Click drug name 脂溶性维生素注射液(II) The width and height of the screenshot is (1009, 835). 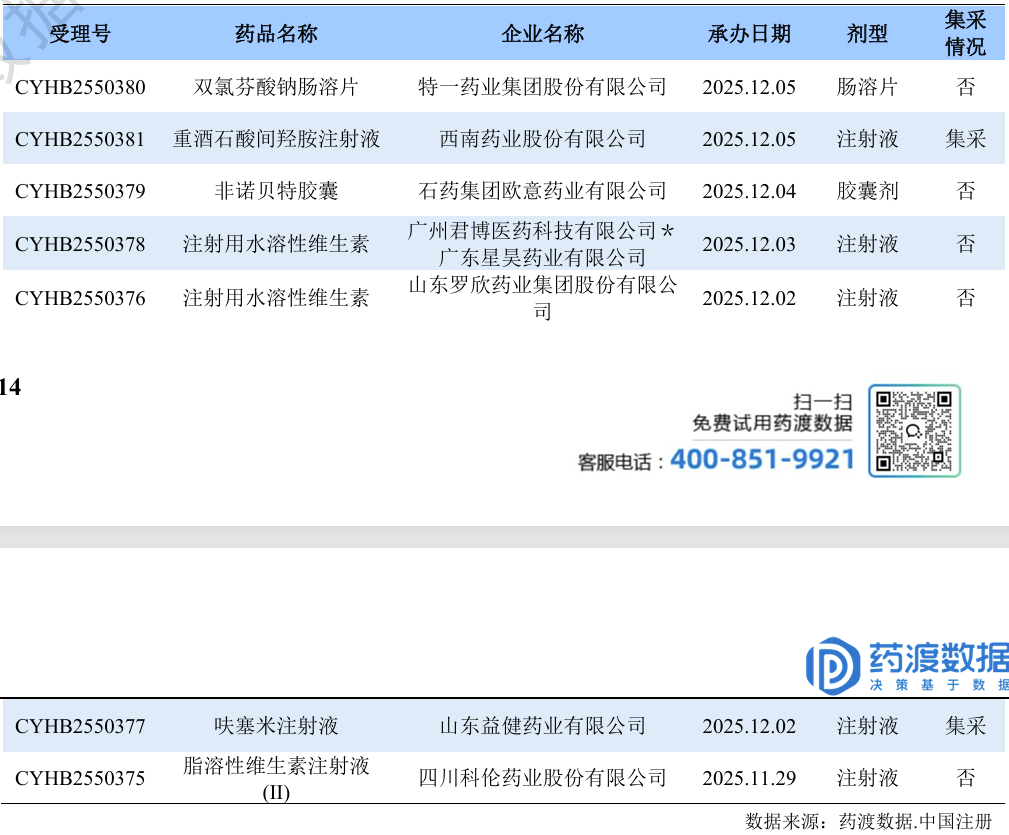click(x=276, y=778)
